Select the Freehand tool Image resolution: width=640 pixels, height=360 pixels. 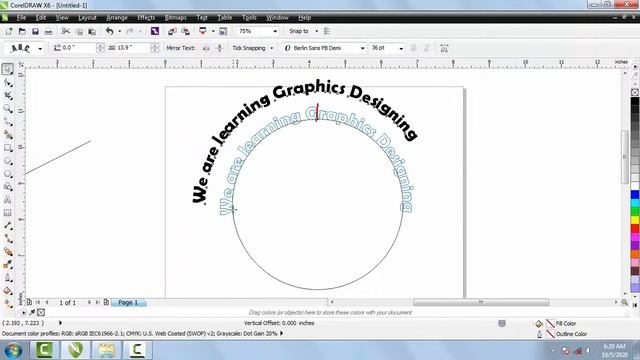click(8, 122)
